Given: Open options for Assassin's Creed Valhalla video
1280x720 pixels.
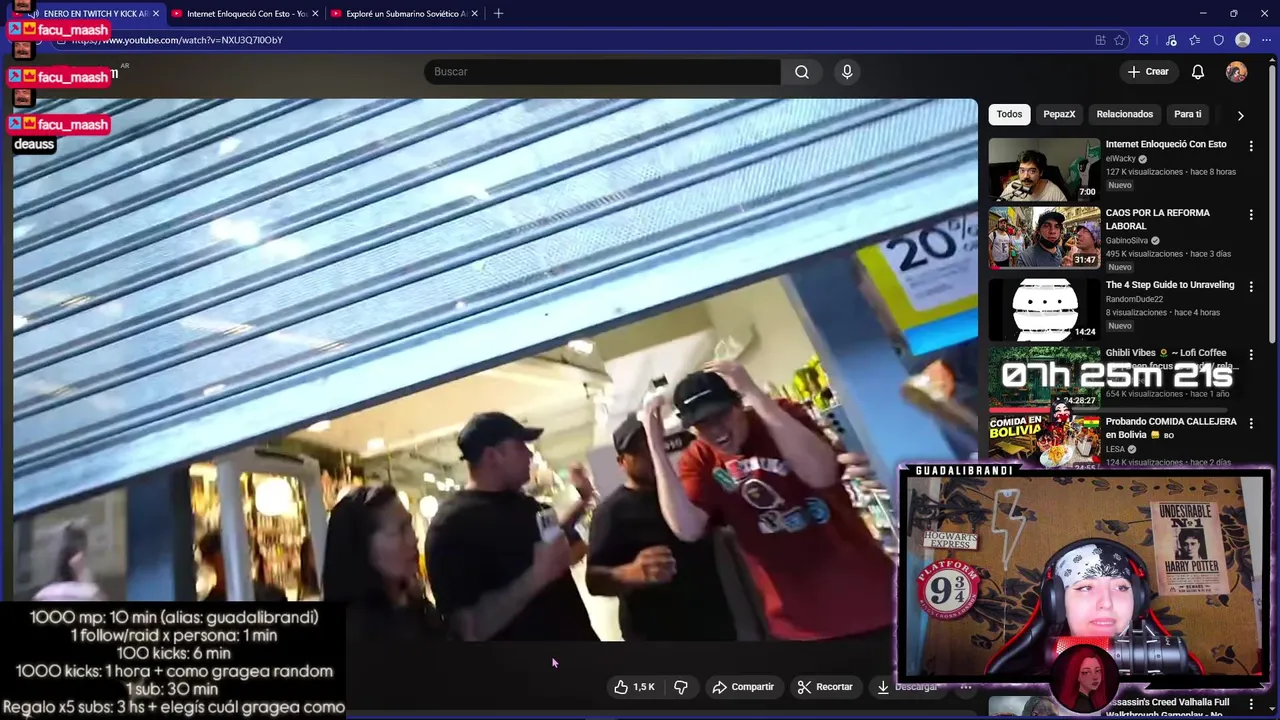Looking at the screenshot, I should pos(1251,704).
